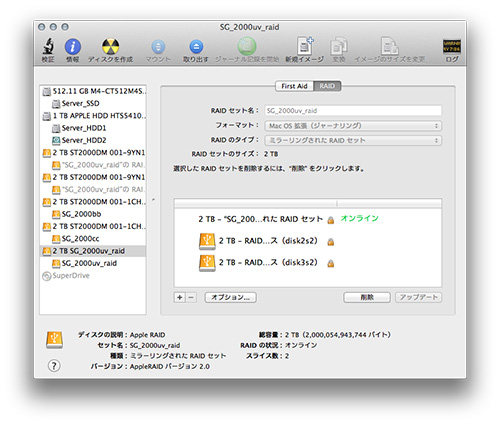Select the 512.11 GB M4-CT512M4S disk
The image size is (500, 425).
pos(93,91)
